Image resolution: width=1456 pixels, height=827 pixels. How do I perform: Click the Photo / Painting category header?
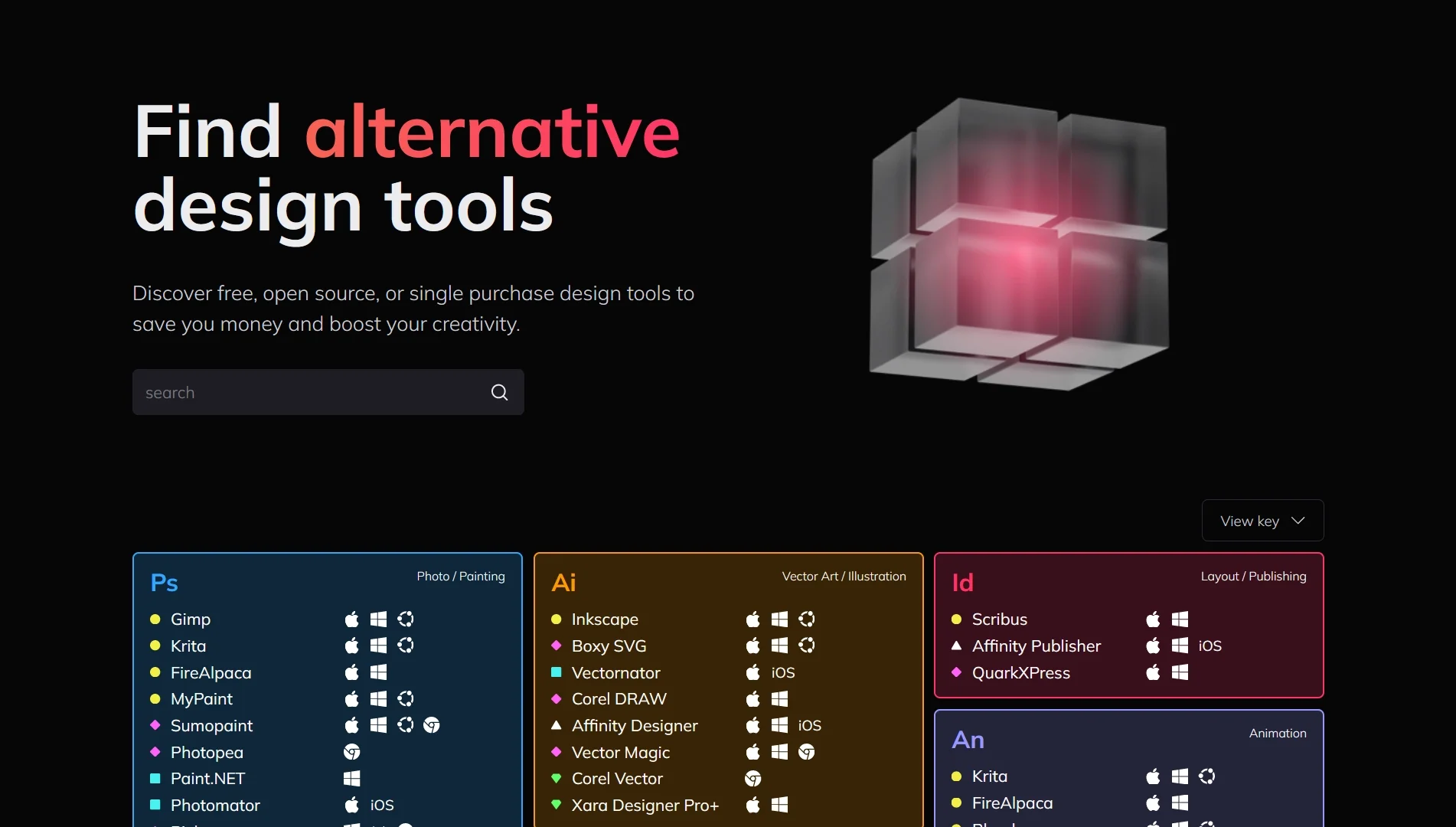pyautogui.click(x=460, y=576)
